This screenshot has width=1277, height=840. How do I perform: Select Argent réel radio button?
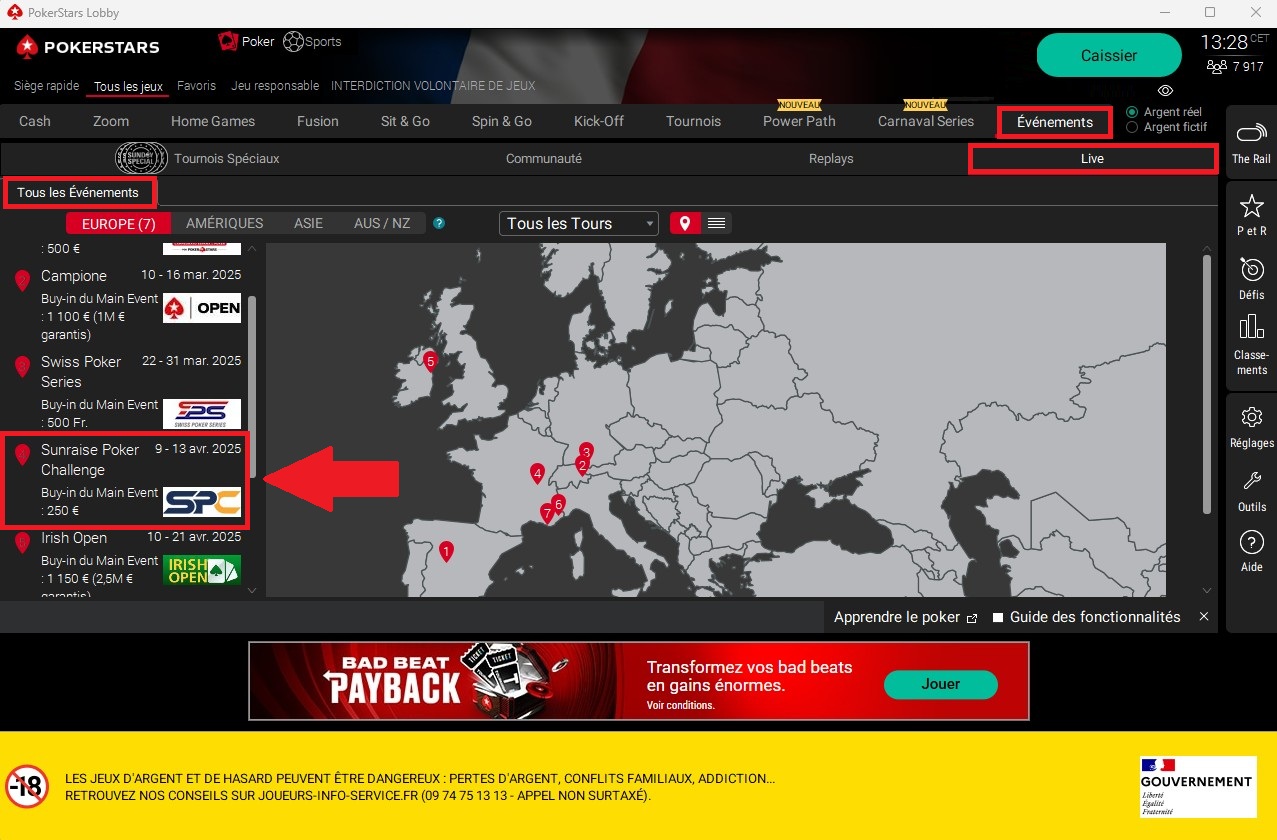click(x=1132, y=112)
